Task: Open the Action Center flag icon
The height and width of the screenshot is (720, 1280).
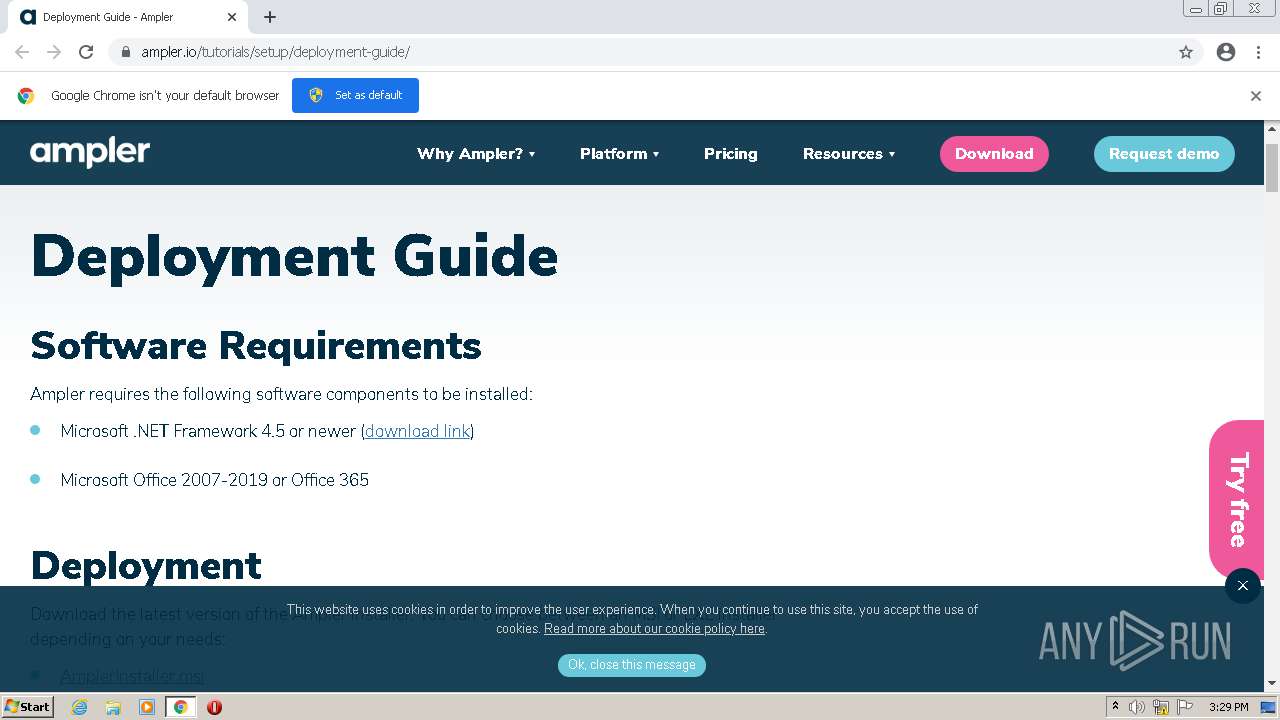Action: [x=1185, y=707]
